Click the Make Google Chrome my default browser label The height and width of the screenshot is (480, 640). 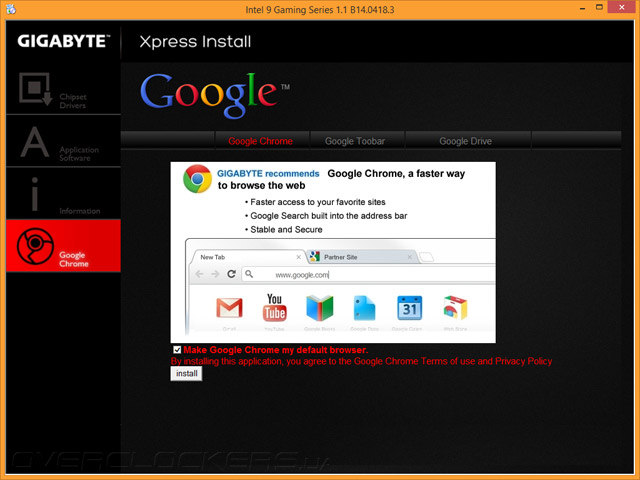[x=276, y=350]
